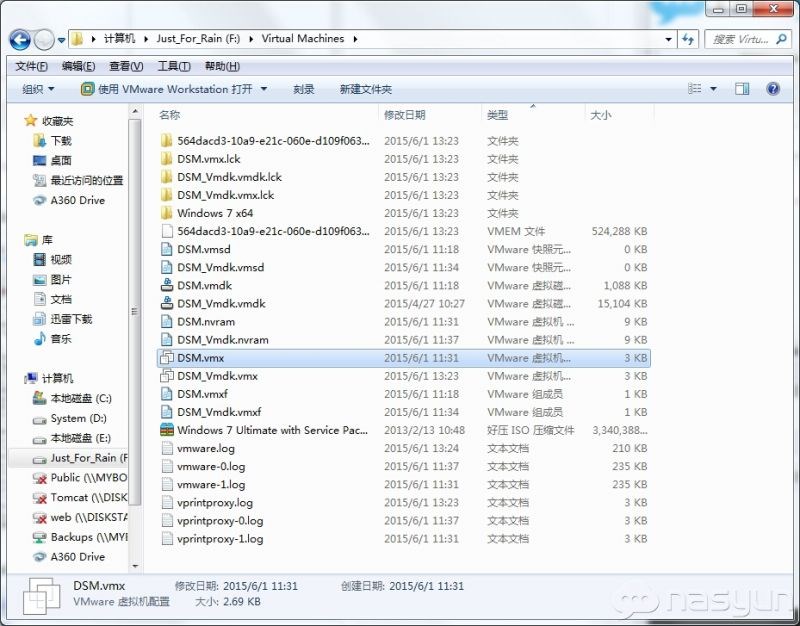Open the view options dropdown arrow
The height and width of the screenshot is (626, 800).
coord(713,89)
